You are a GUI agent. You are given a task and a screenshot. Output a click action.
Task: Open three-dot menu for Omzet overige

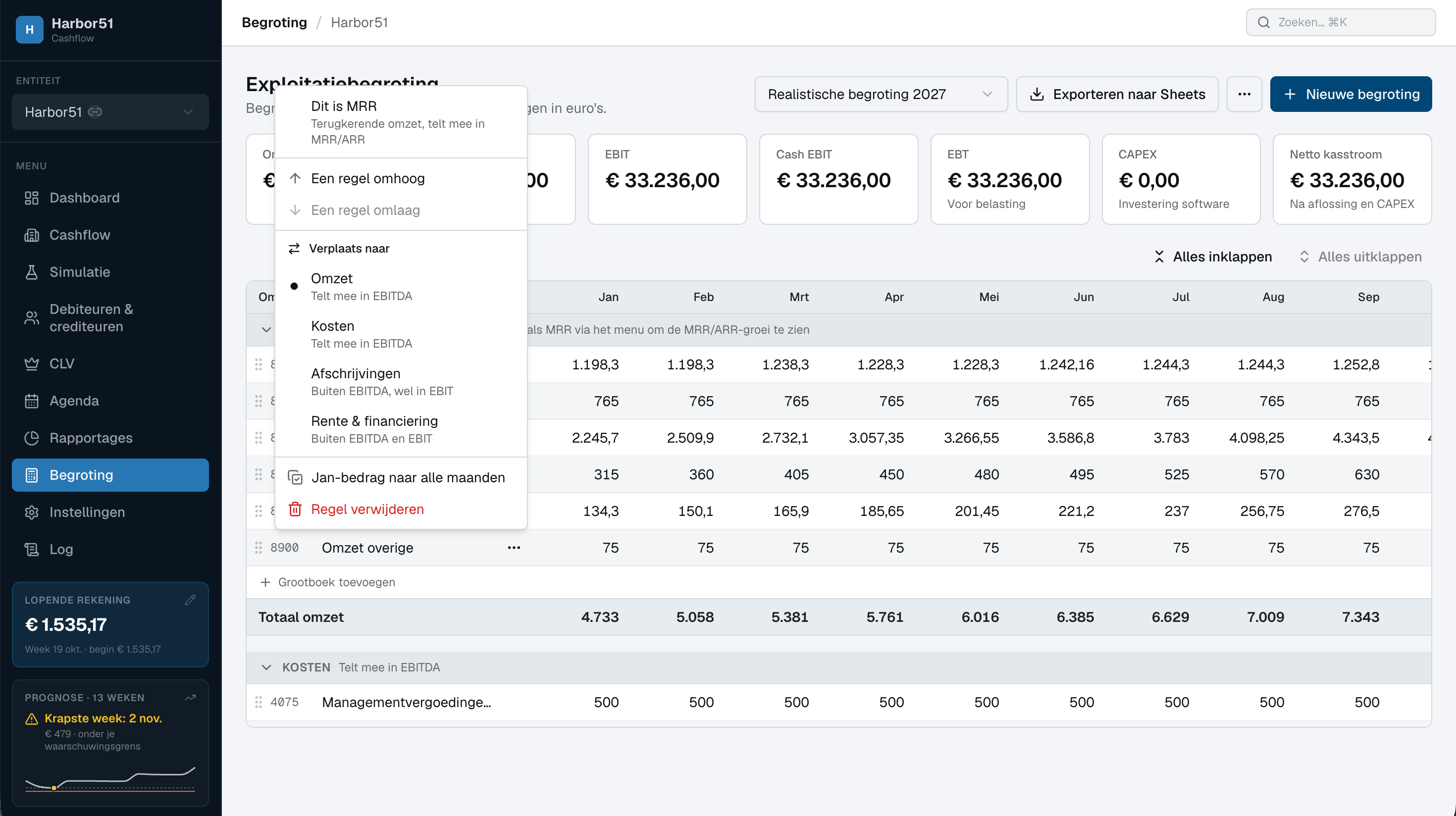pos(514,548)
